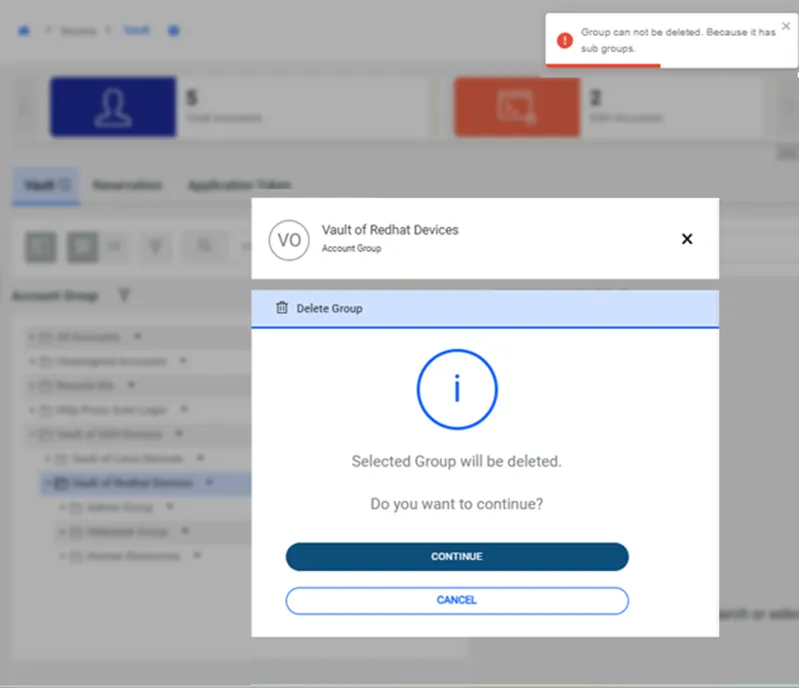The width and height of the screenshot is (799, 688).
Task: Click the toolbar search magnifier icon
Action: tap(204, 246)
